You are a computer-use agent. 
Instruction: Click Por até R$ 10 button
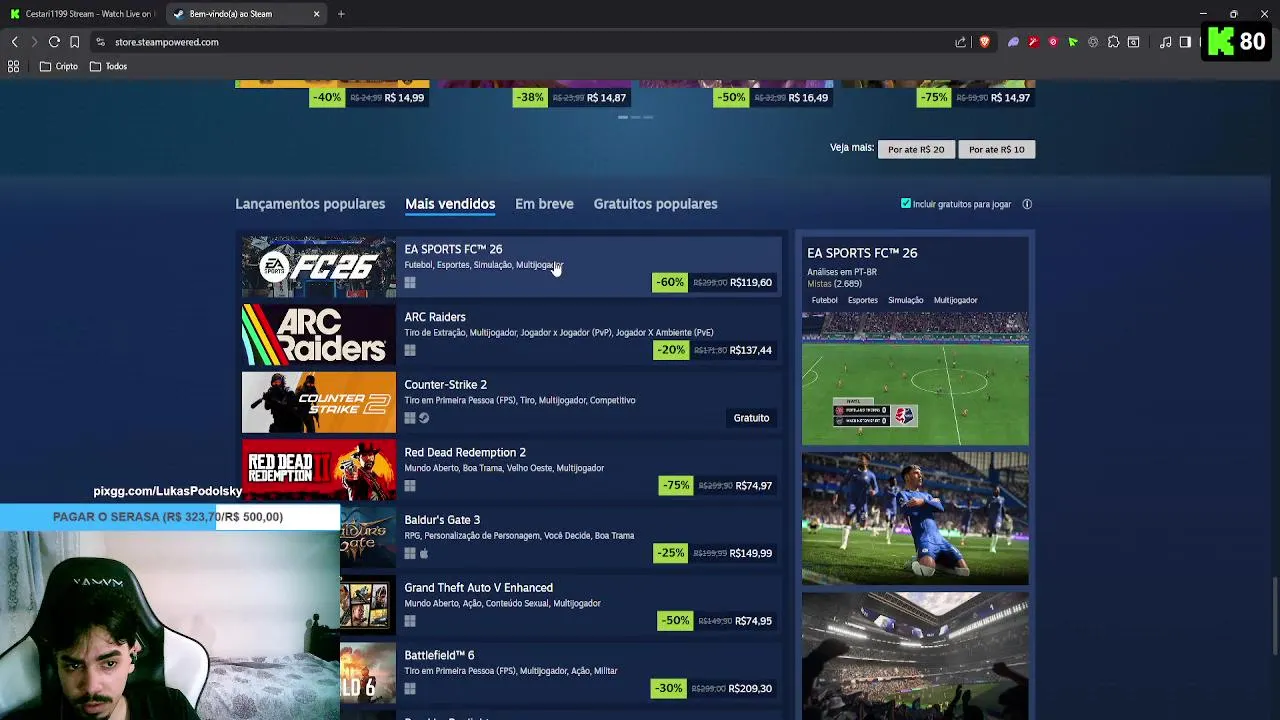[x=996, y=149]
